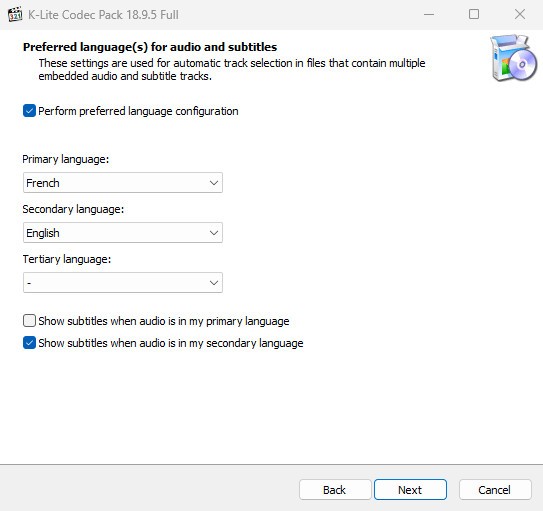Maximize the installer window
Screen dimensions: 543x511
coord(474,14)
